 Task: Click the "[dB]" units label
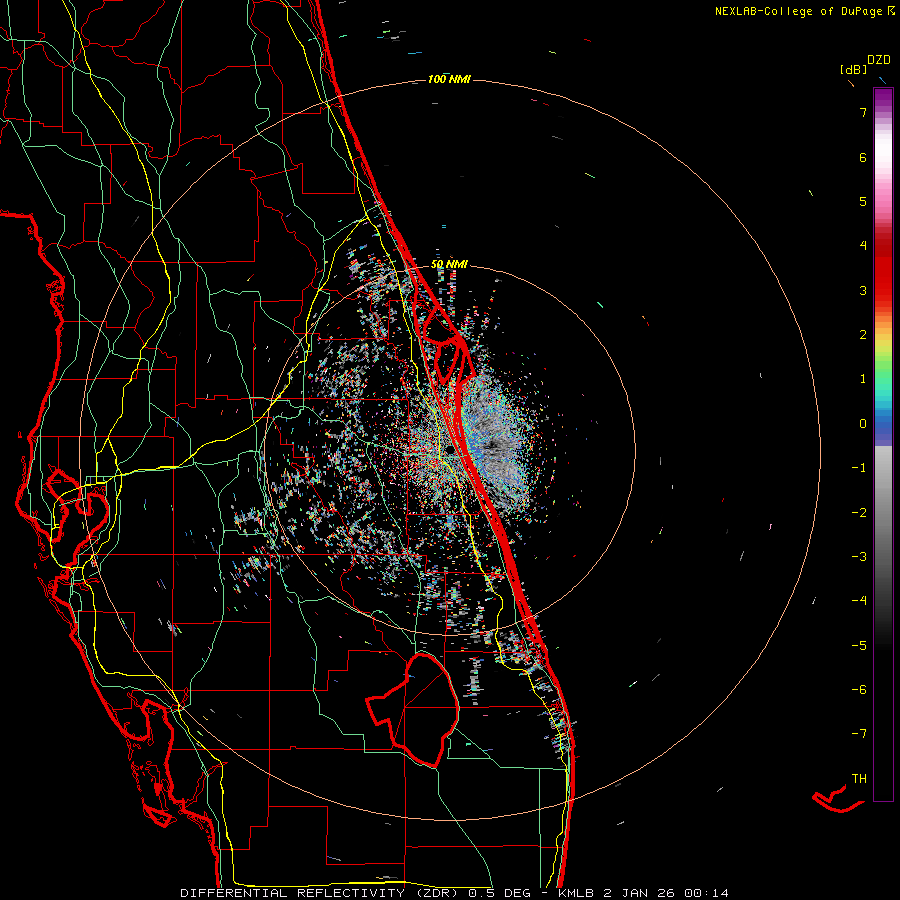point(854,69)
